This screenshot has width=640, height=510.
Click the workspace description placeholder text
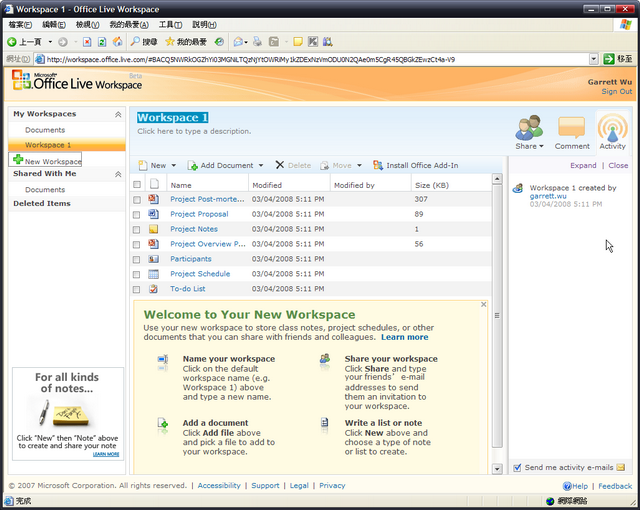(x=194, y=131)
